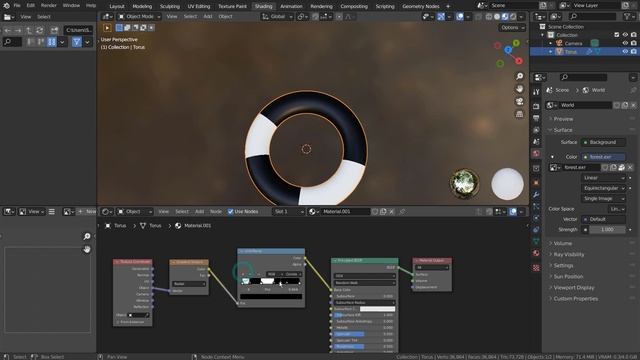
Task: Select the tweak play tool icon
Action: (x=107, y=28)
